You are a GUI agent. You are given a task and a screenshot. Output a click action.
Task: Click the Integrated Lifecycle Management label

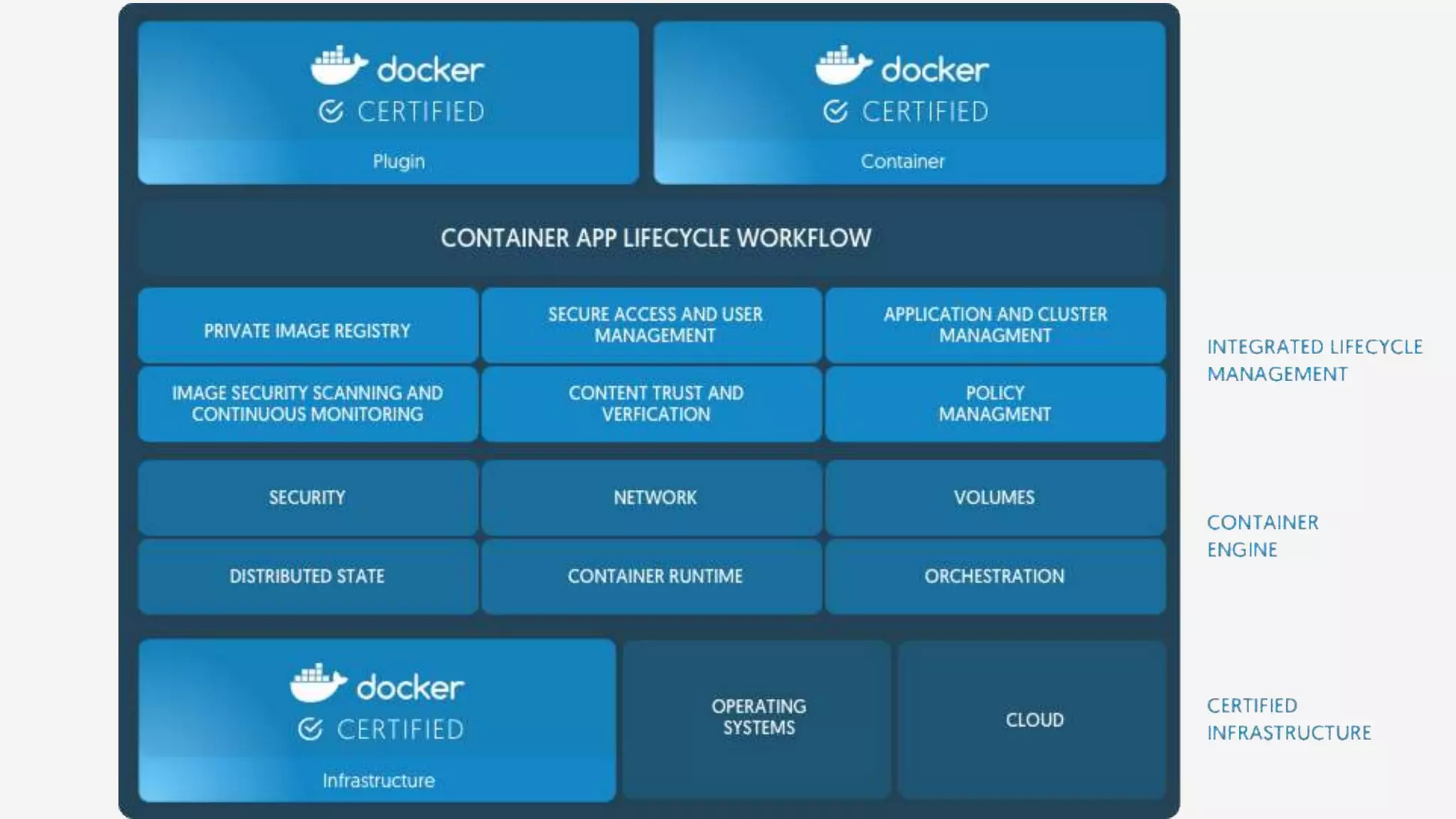pos(1314,360)
